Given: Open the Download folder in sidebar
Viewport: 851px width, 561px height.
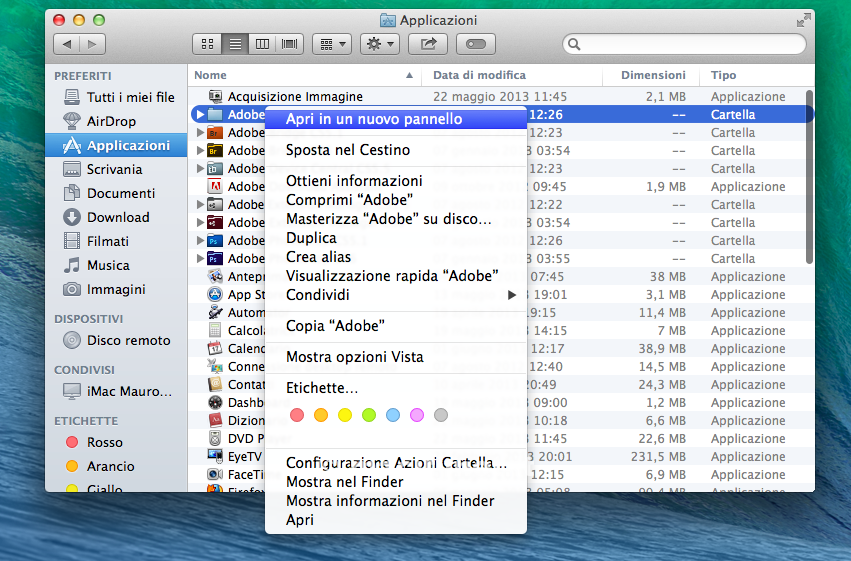Looking at the screenshot, I should [117, 217].
